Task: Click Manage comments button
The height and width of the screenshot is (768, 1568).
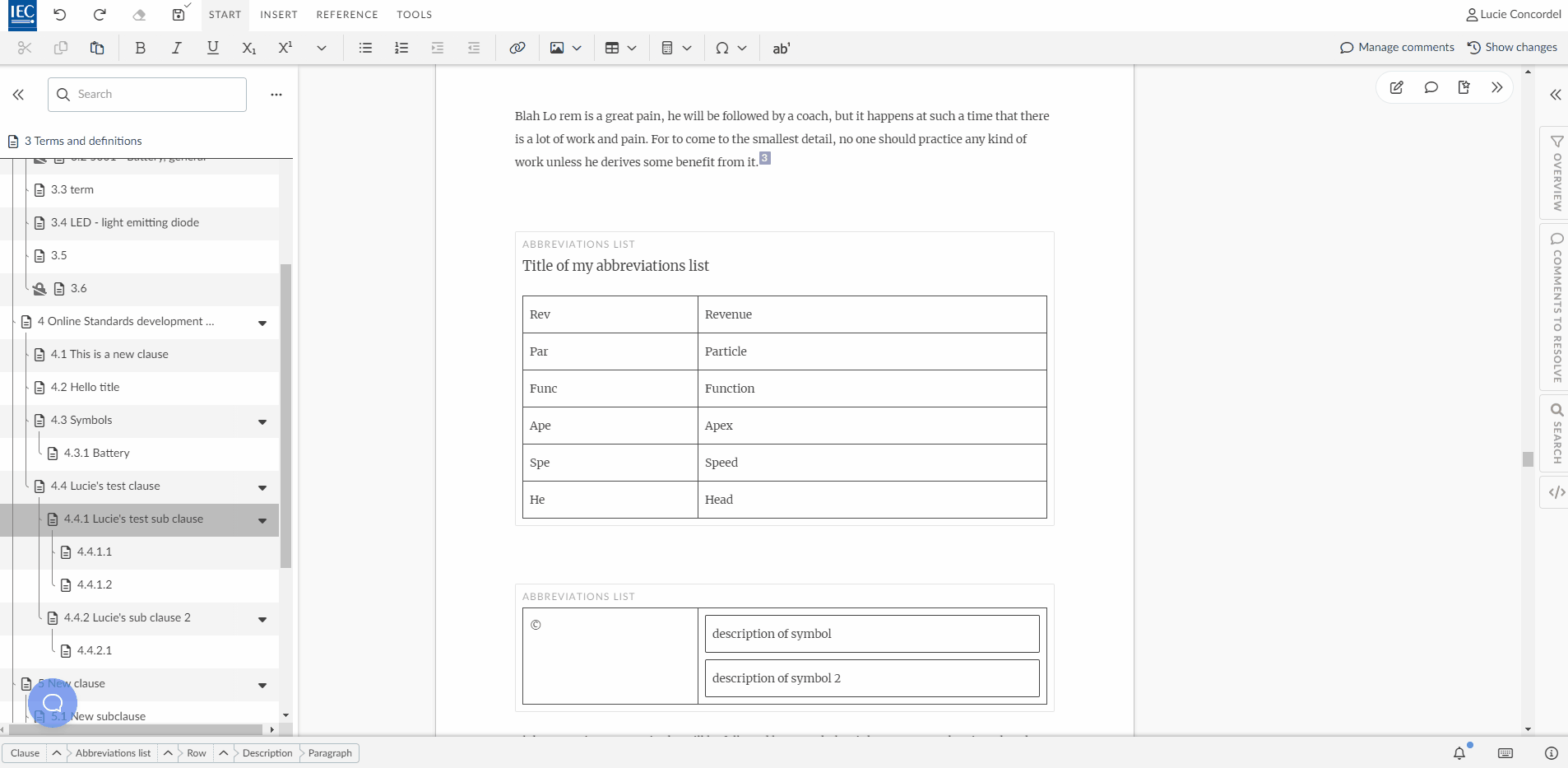Action: click(1397, 48)
